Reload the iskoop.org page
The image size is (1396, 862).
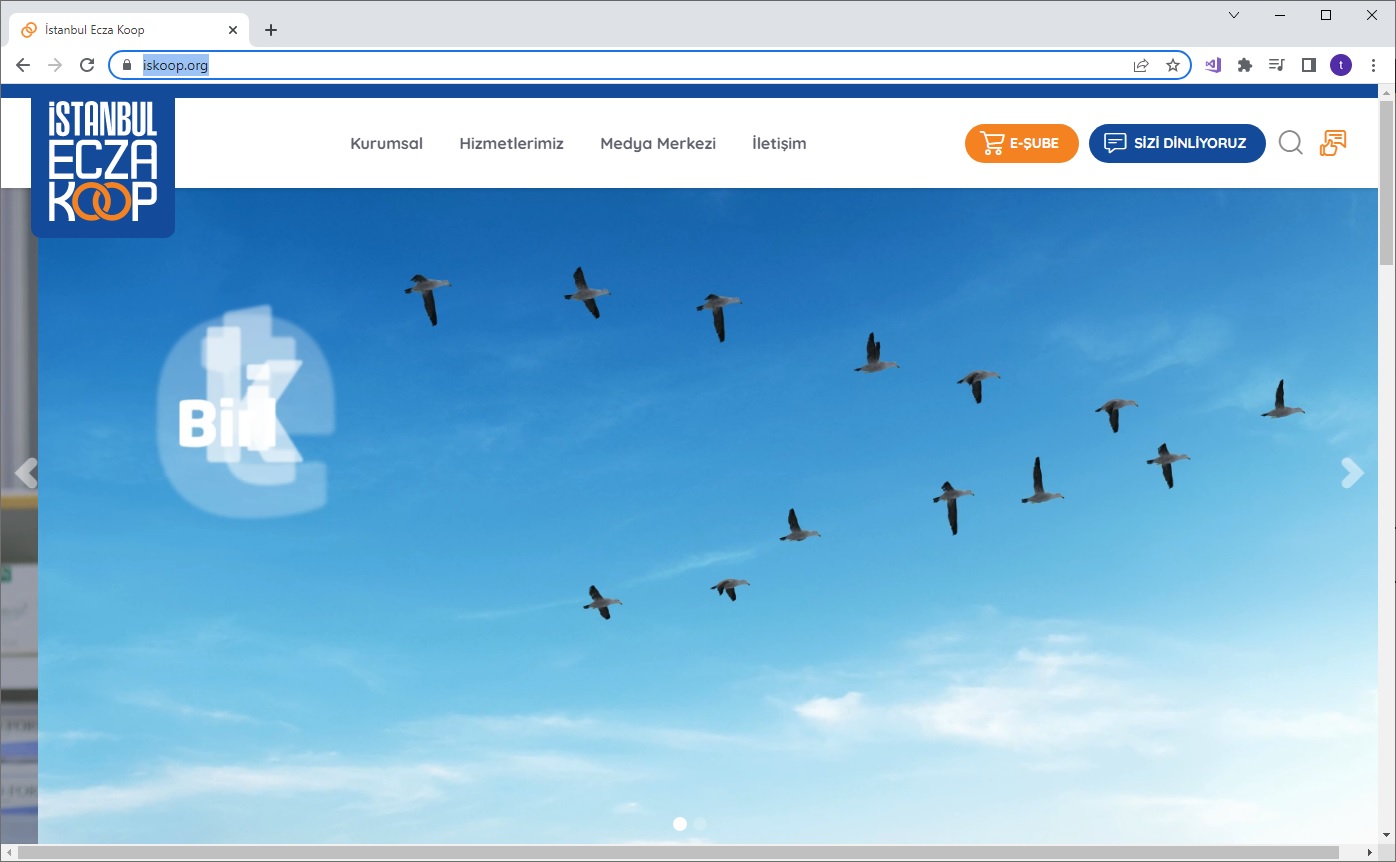[x=87, y=65]
